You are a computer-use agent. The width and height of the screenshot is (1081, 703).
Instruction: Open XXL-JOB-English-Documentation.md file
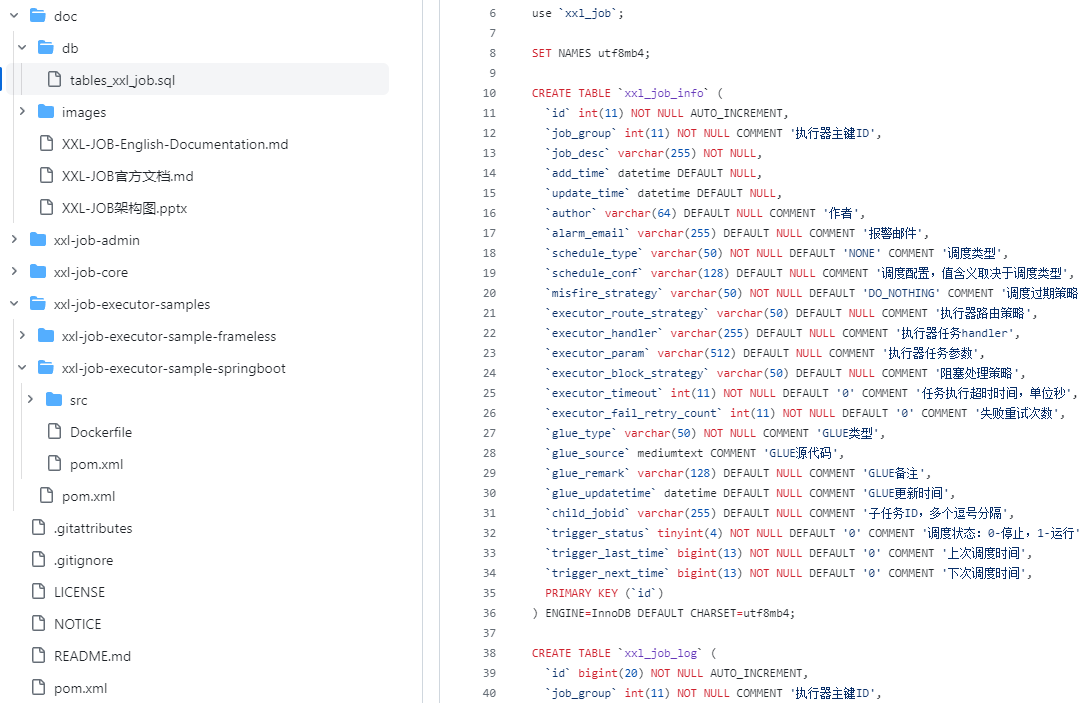(x=174, y=144)
